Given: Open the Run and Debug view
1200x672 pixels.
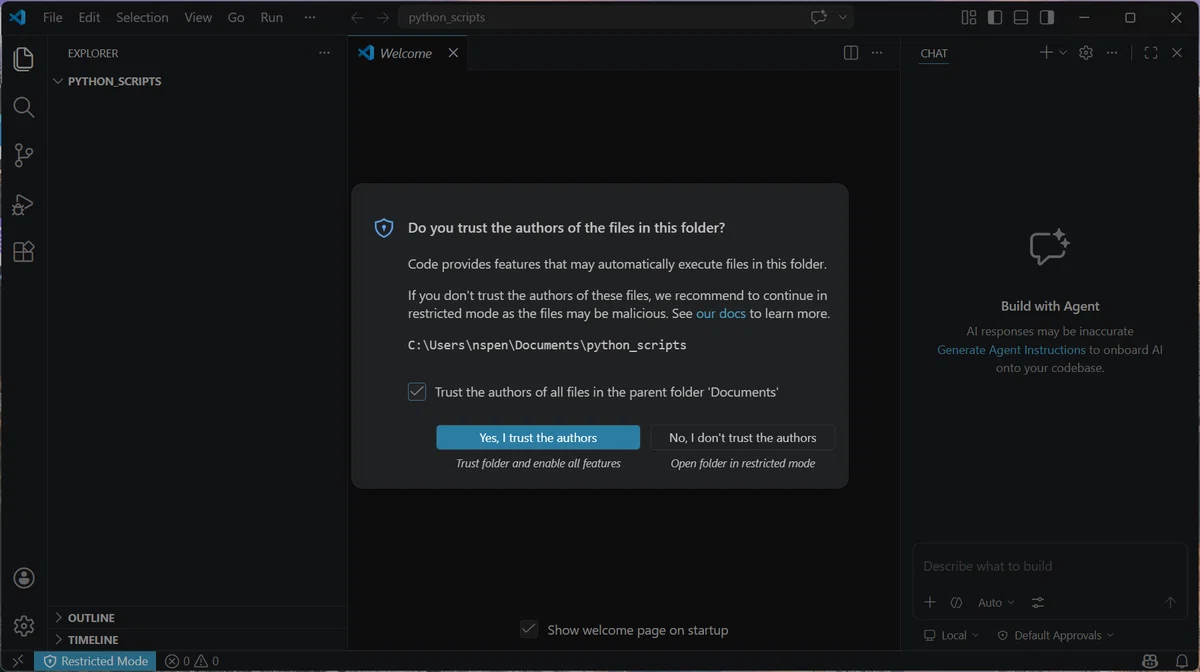Looking at the screenshot, I should pyautogui.click(x=24, y=204).
